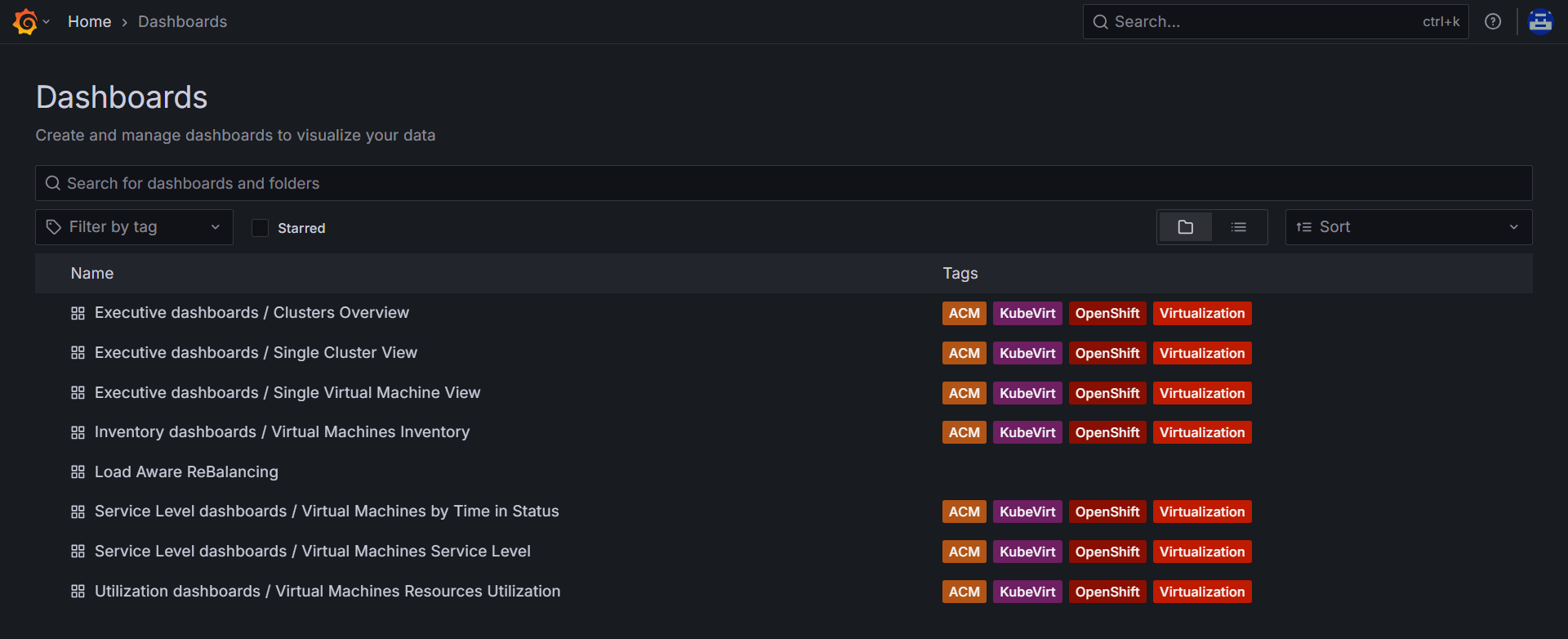Expand the chevron next to Grafana logo
This screenshot has height=639, width=1568.
click(47, 22)
